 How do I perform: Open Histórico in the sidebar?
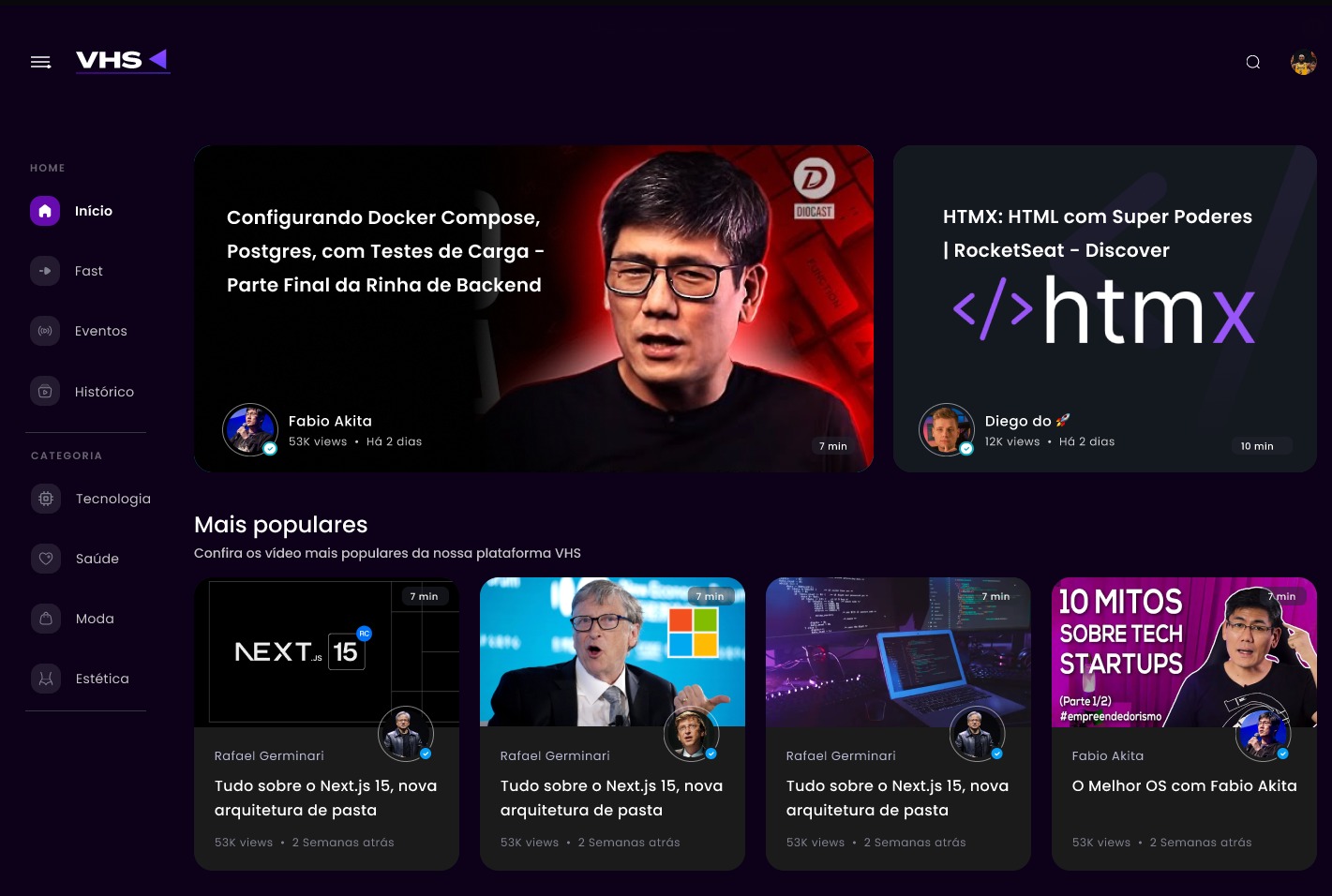[x=104, y=392]
